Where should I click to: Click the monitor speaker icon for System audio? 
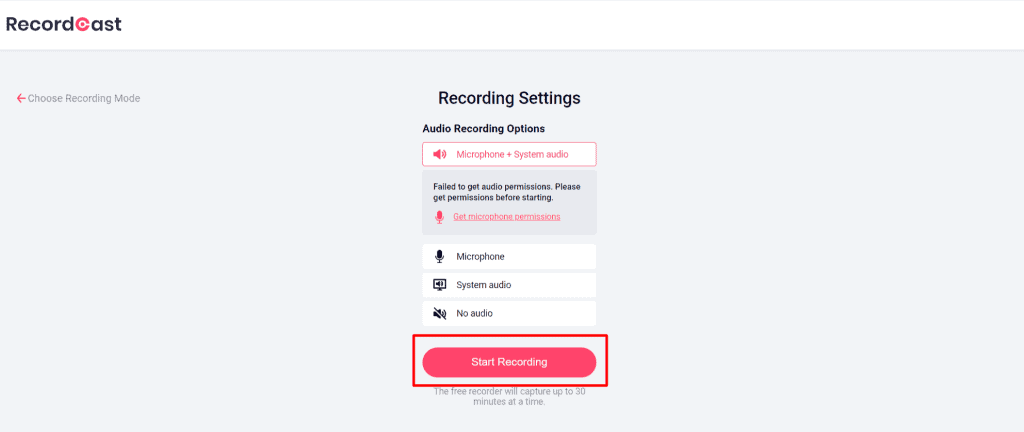pyautogui.click(x=439, y=285)
